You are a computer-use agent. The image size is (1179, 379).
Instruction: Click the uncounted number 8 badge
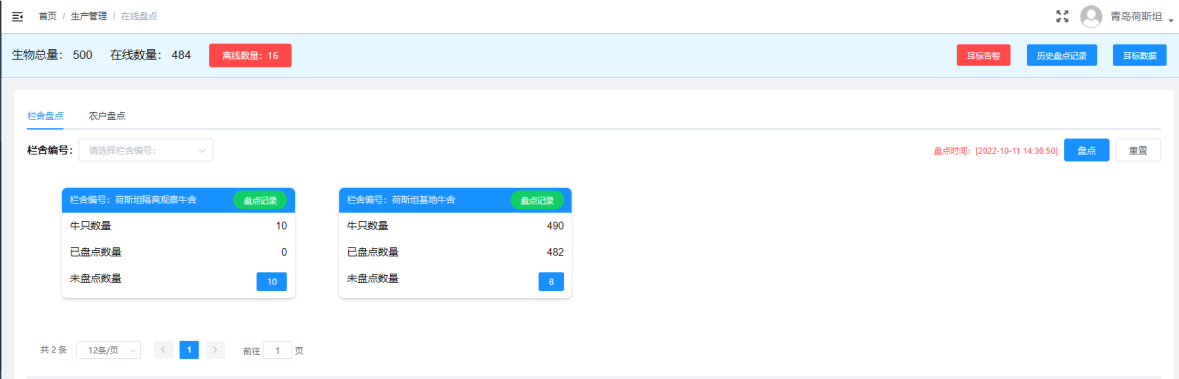(551, 281)
